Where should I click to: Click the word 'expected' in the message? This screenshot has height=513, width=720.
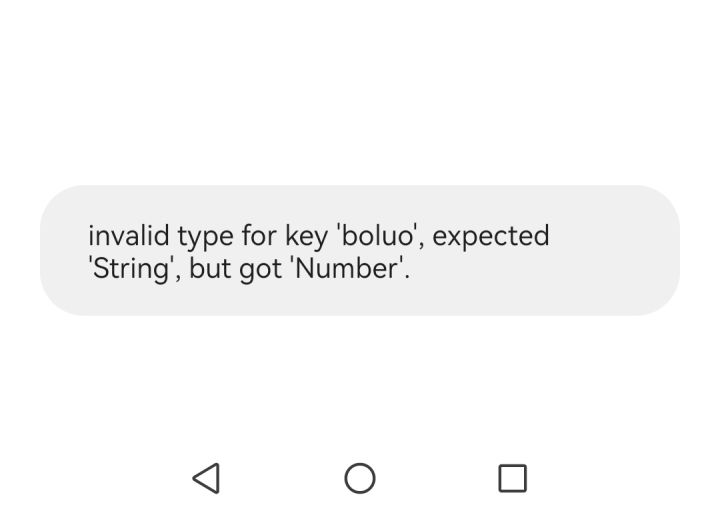coord(491,237)
